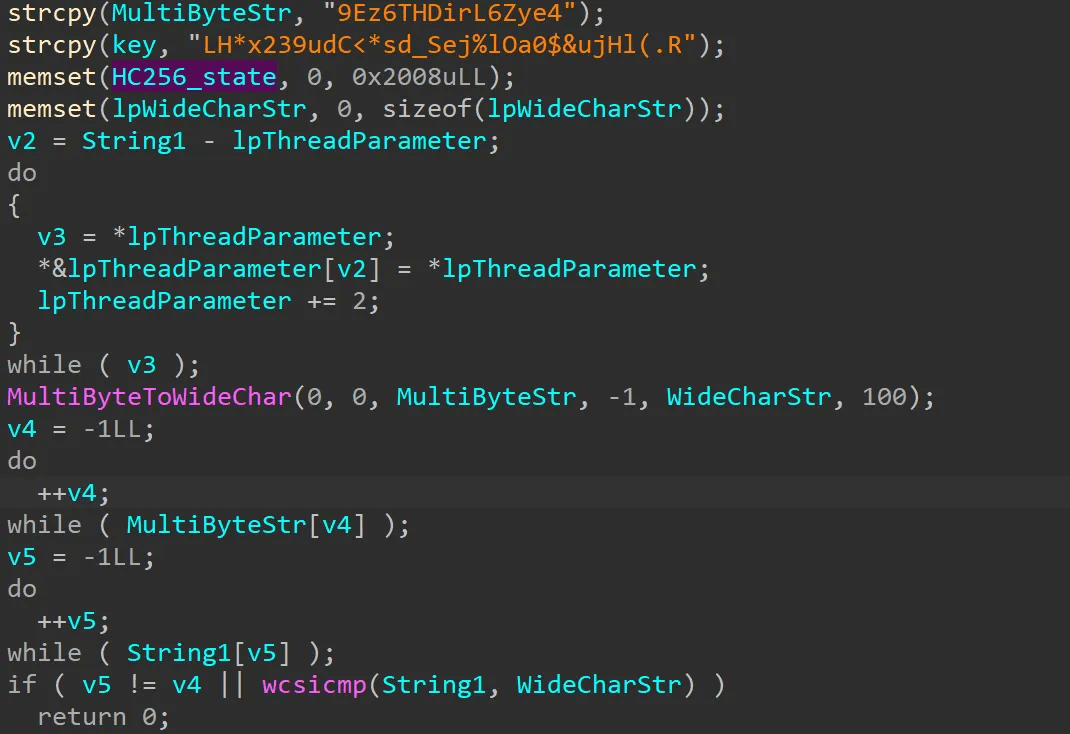Click "if ( v5 != v4" condition
The height and width of the screenshot is (734, 1070).
(104, 685)
